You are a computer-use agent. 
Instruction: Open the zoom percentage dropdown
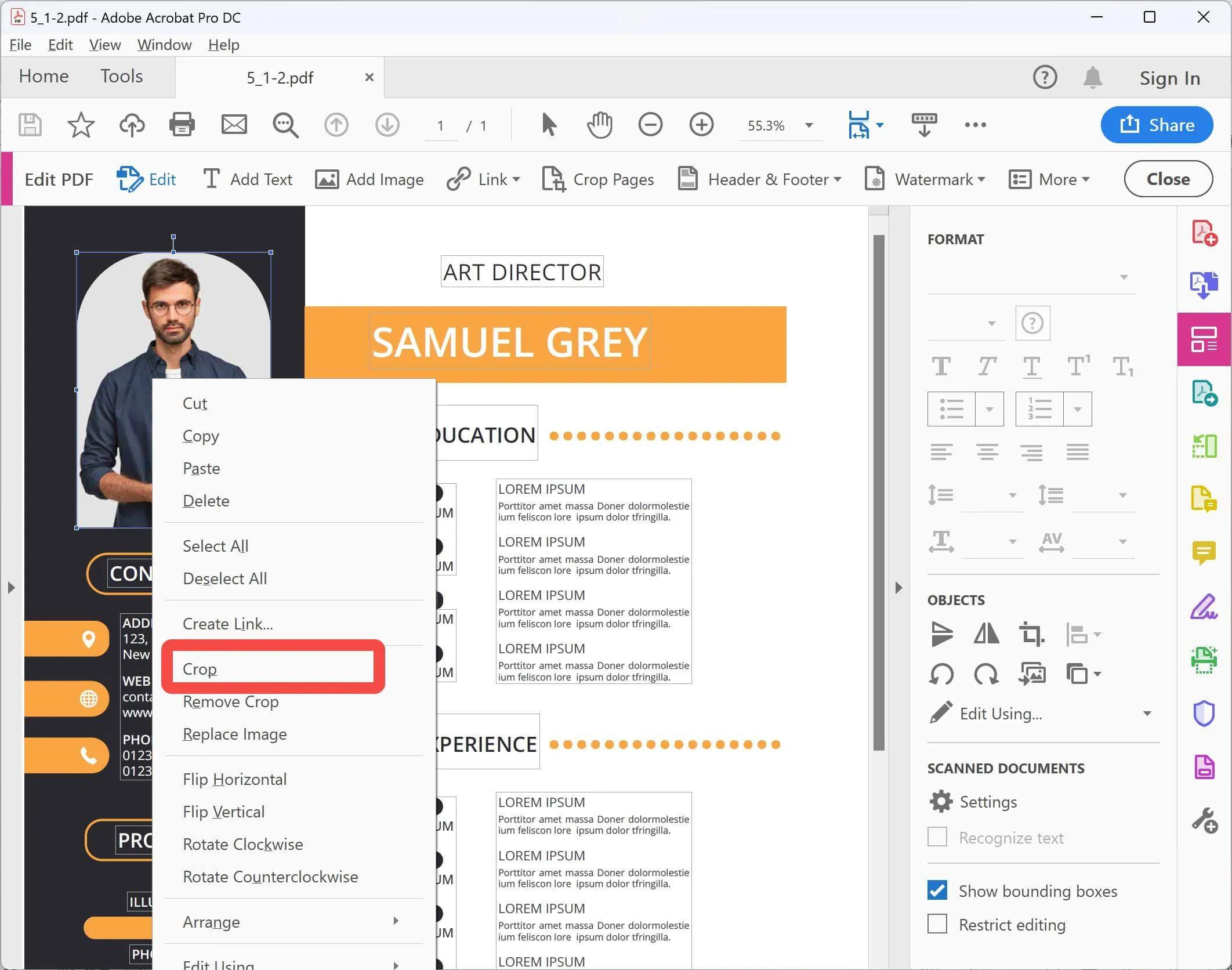pyautogui.click(x=809, y=125)
